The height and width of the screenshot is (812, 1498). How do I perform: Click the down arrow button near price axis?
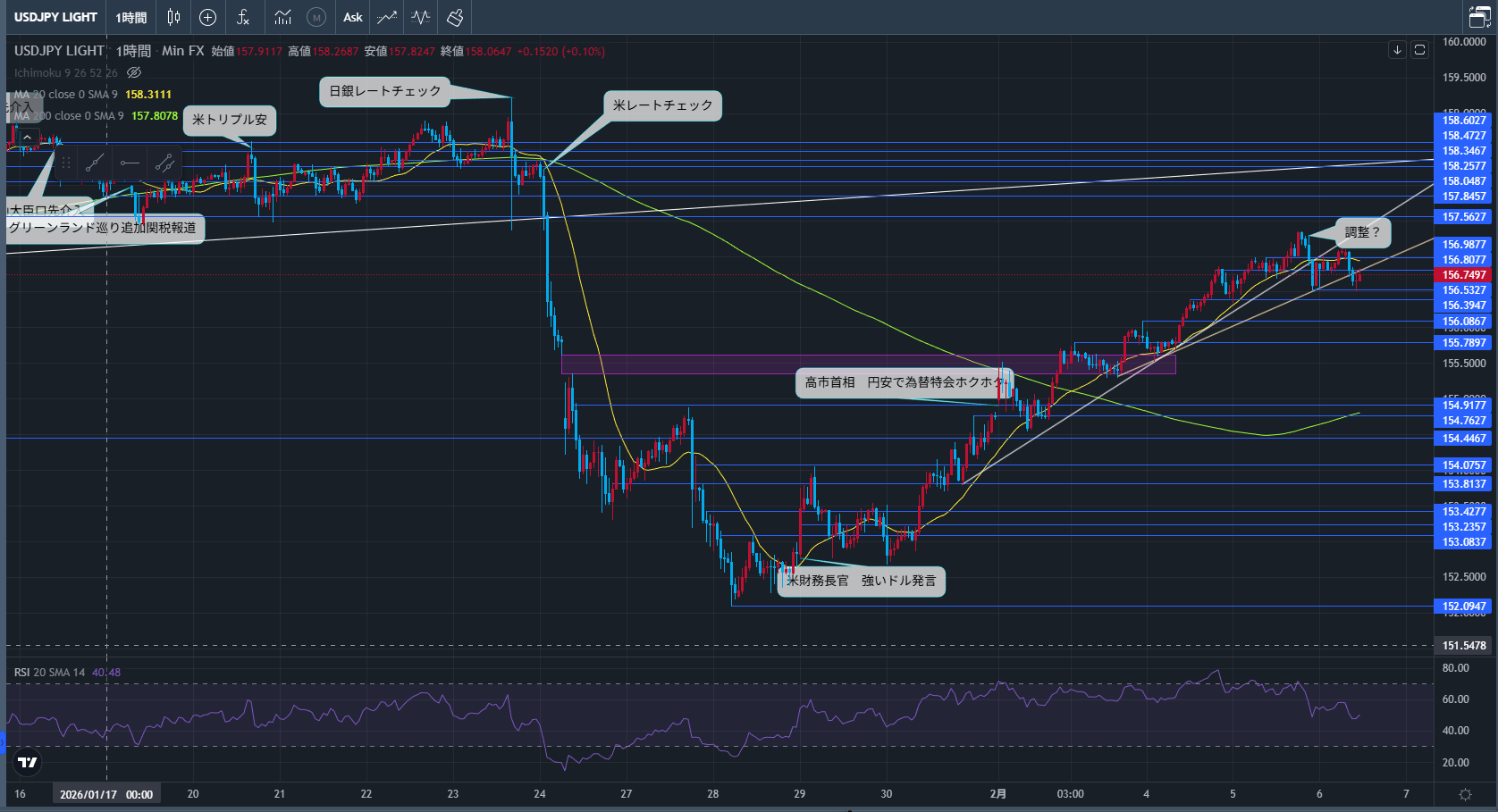click(1397, 50)
